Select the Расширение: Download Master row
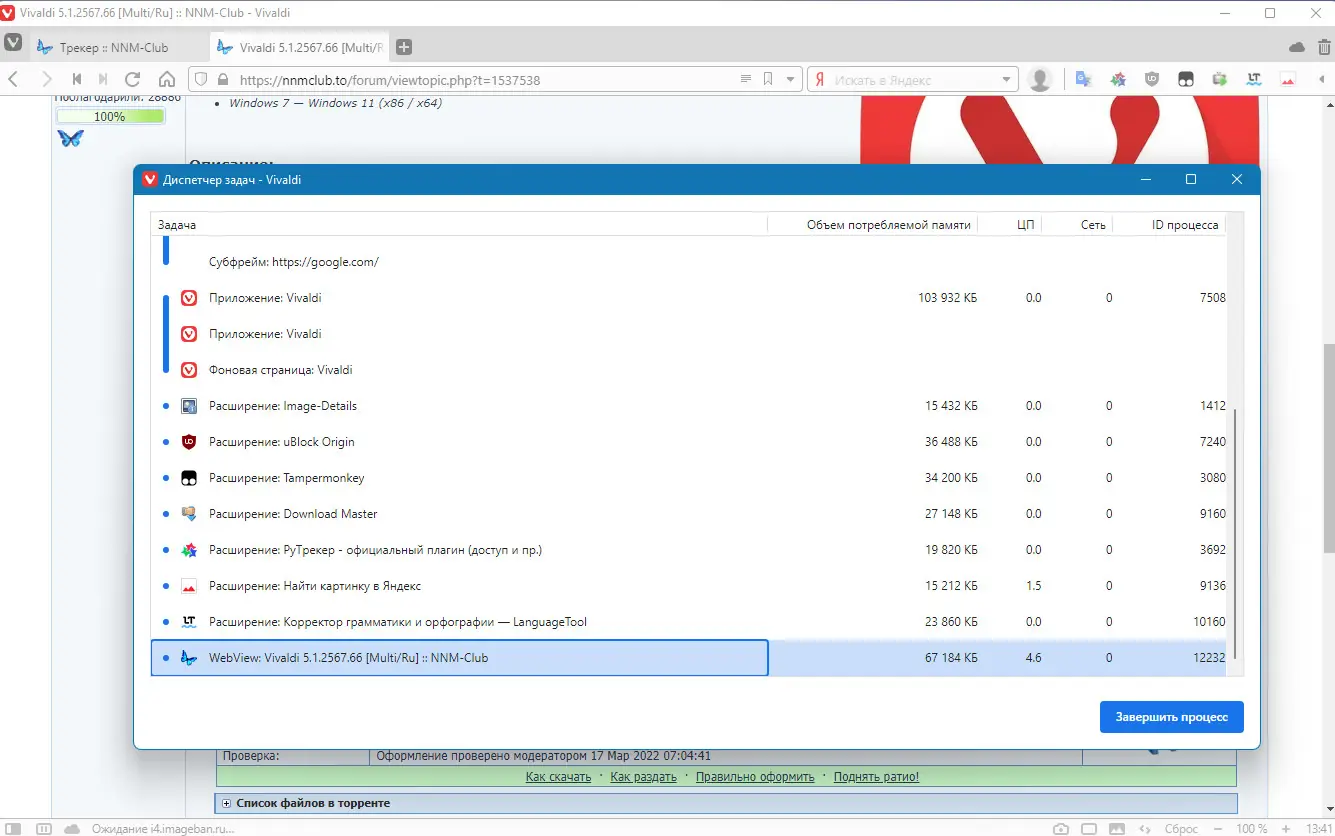This screenshot has width=1335, height=836. 689,514
